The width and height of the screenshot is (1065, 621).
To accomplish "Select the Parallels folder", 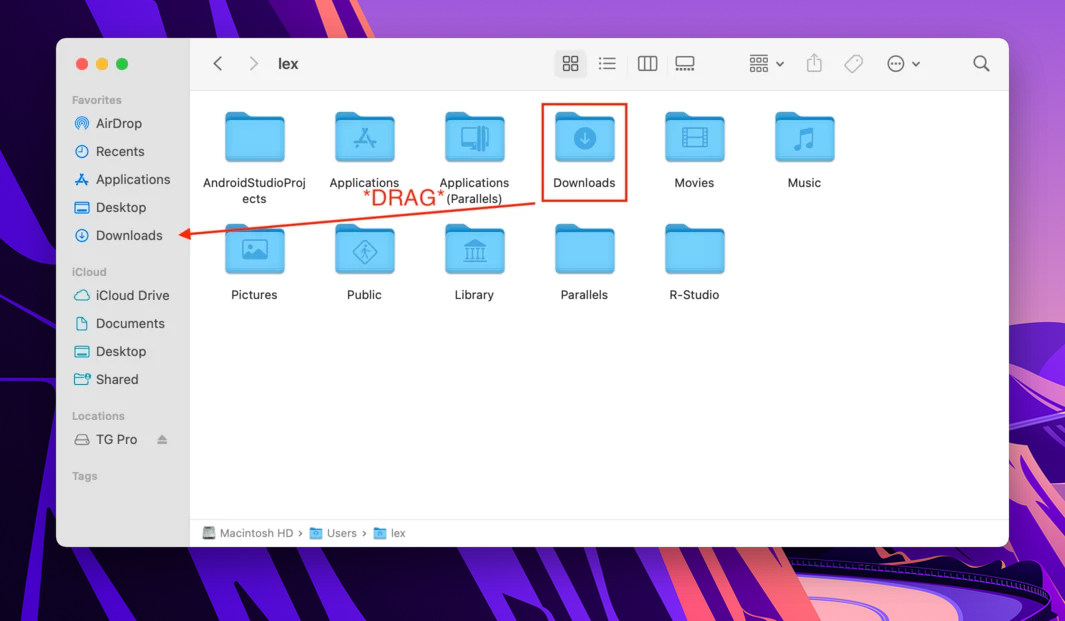I will click(x=585, y=249).
